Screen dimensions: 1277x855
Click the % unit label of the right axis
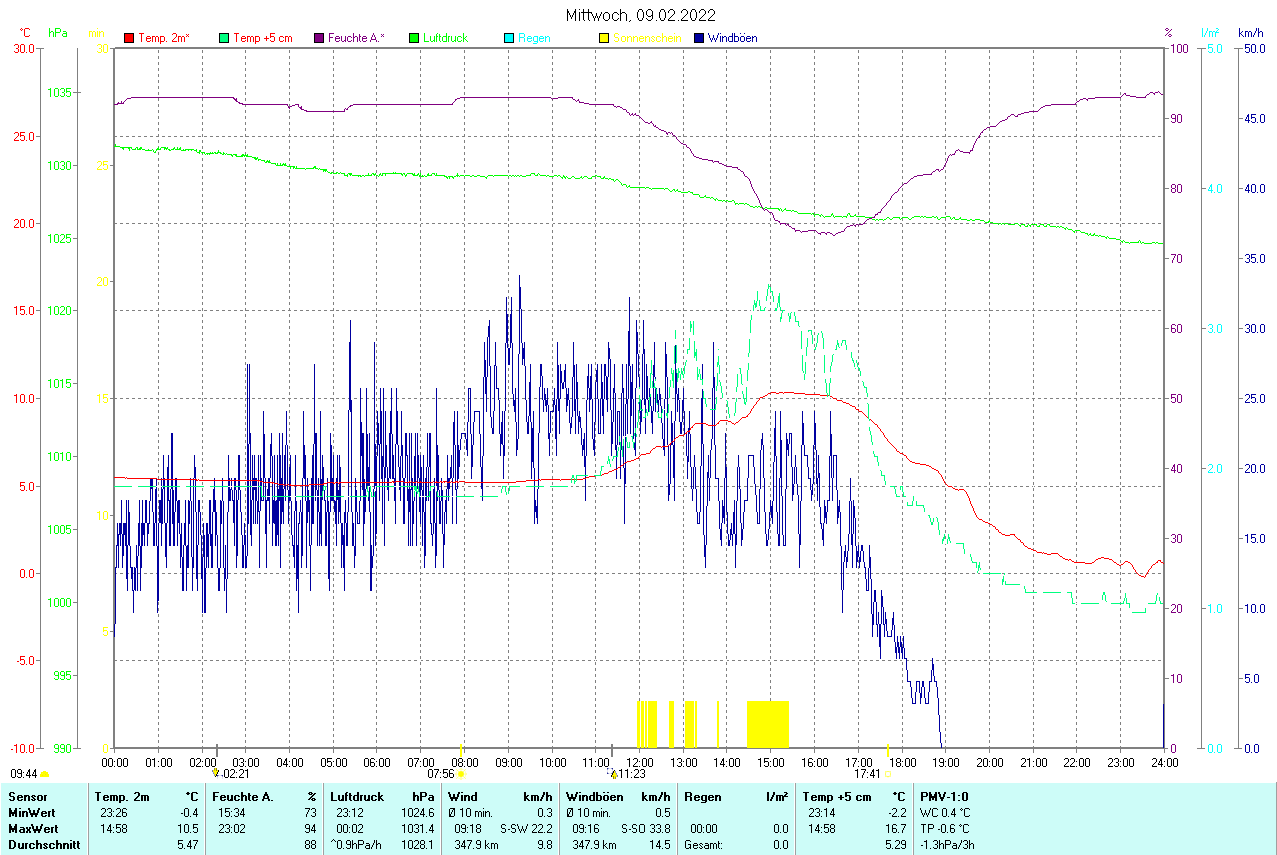click(x=1168, y=33)
